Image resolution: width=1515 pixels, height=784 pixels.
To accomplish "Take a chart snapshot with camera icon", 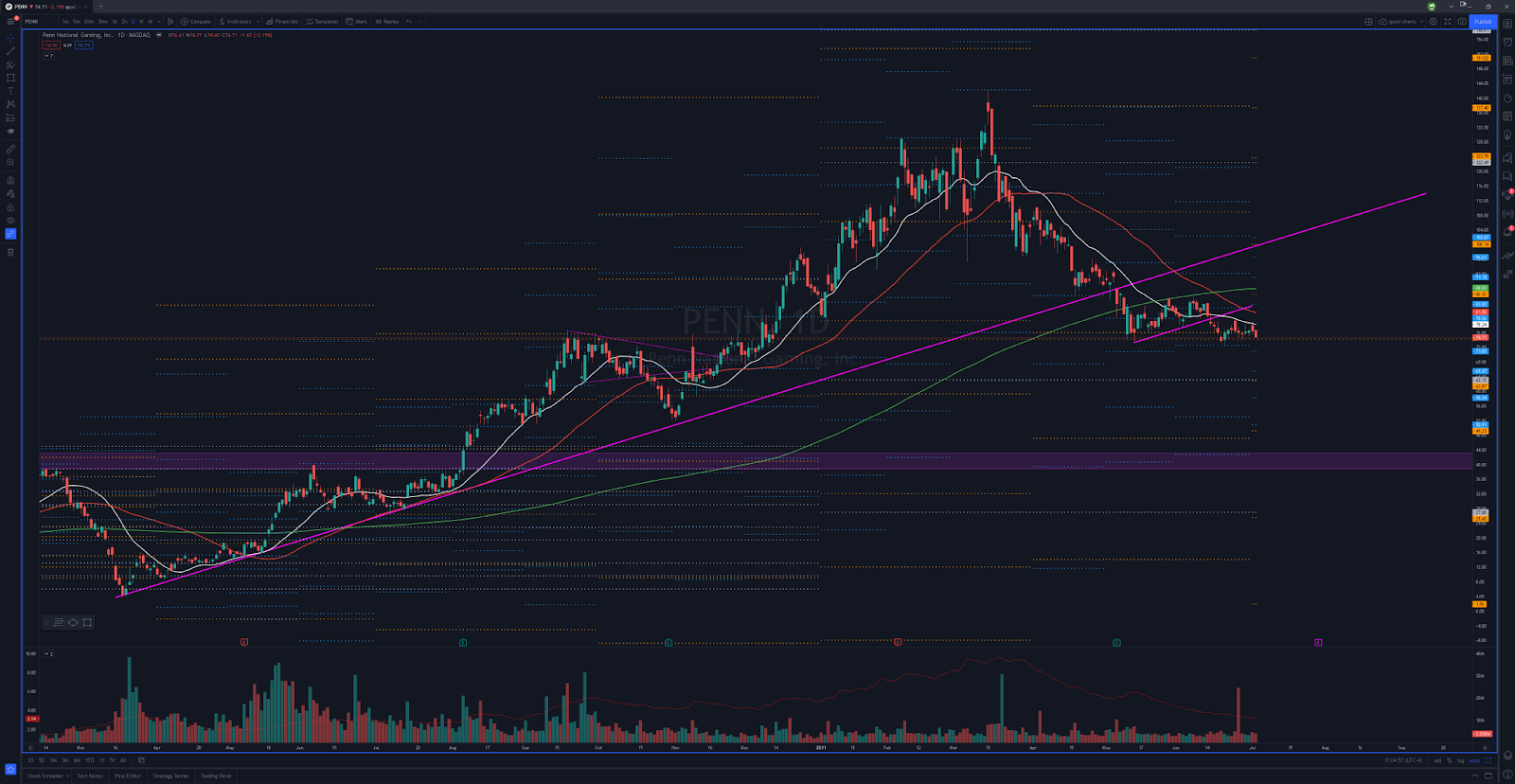I will 1462,21.
